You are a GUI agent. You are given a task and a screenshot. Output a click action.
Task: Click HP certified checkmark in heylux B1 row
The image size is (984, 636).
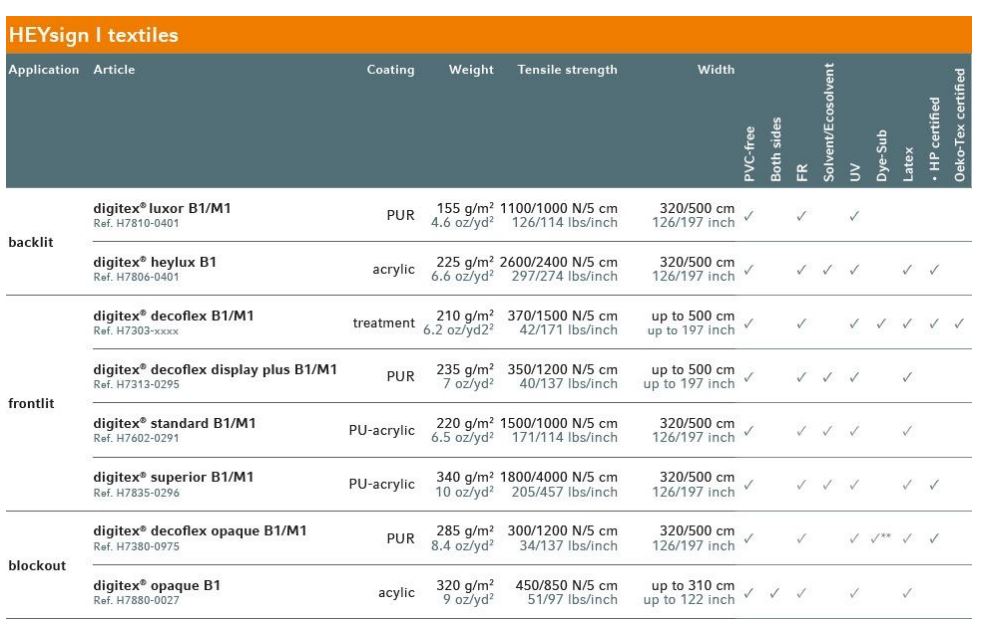tap(934, 269)
